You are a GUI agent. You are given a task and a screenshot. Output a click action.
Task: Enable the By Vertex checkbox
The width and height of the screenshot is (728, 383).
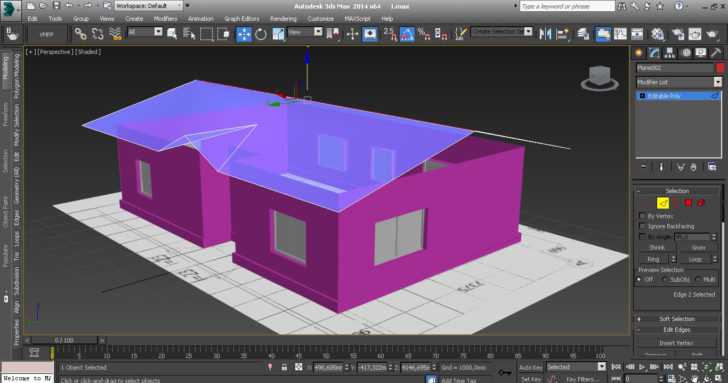[643, 216]
